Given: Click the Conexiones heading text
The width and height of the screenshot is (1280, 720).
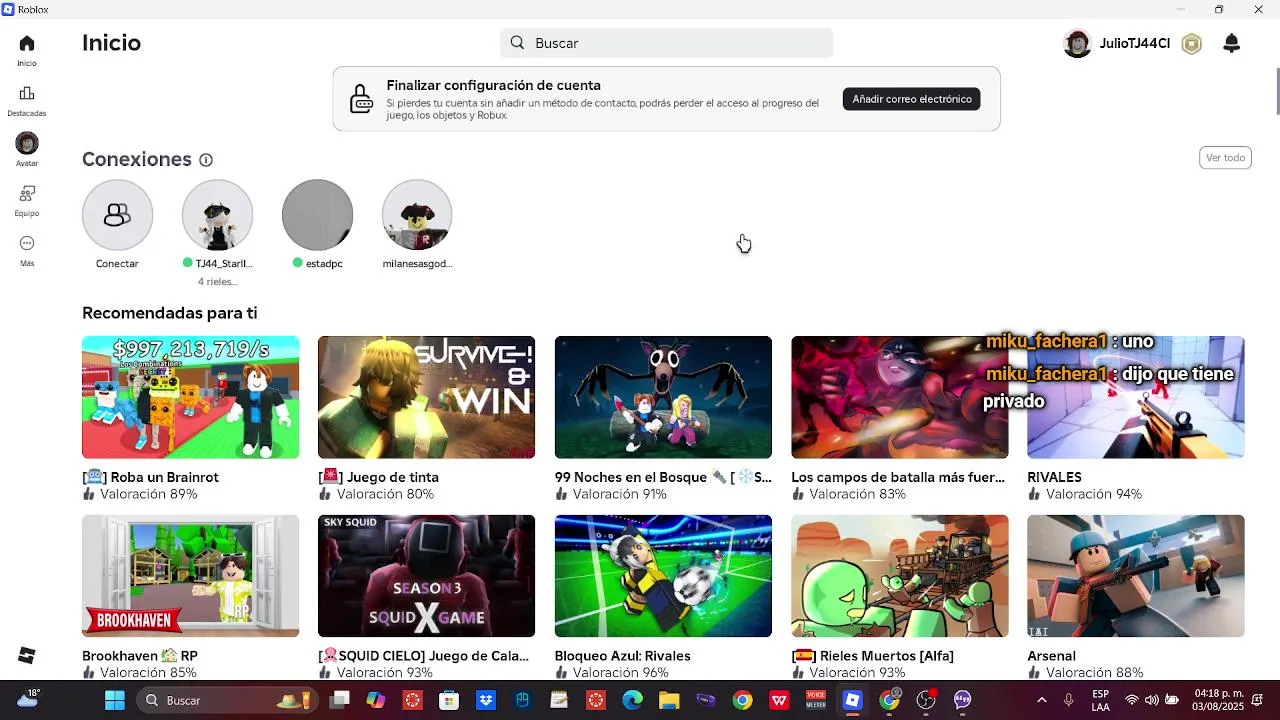Looking at the screenshot, I should click(136, 159).
